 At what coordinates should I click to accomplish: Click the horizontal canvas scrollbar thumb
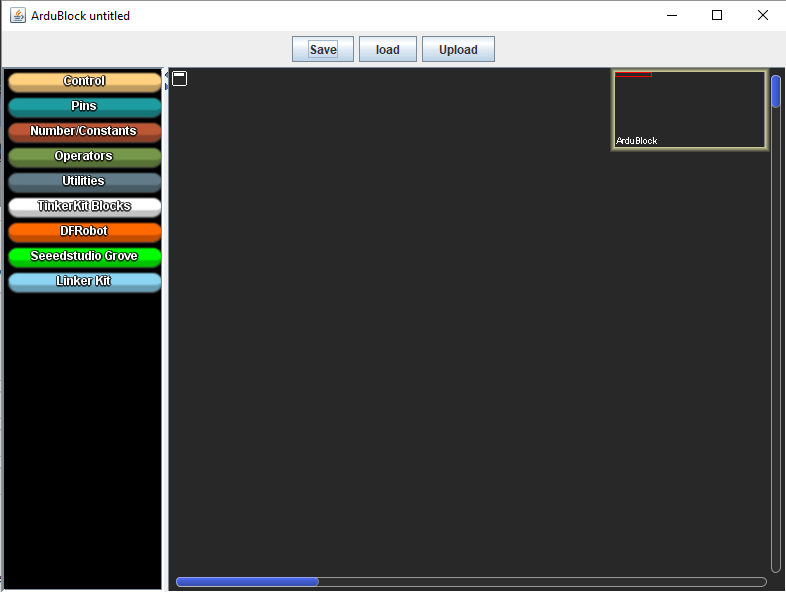pyautogui.click(x=247, y=581)
